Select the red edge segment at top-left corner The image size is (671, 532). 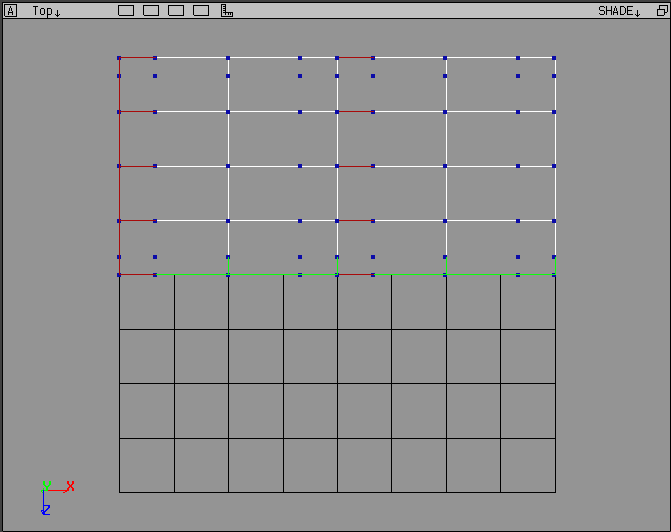point(137,58)
